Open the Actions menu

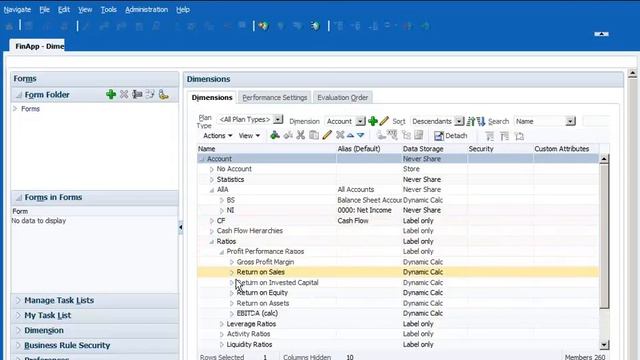click(x=218, y=136)
